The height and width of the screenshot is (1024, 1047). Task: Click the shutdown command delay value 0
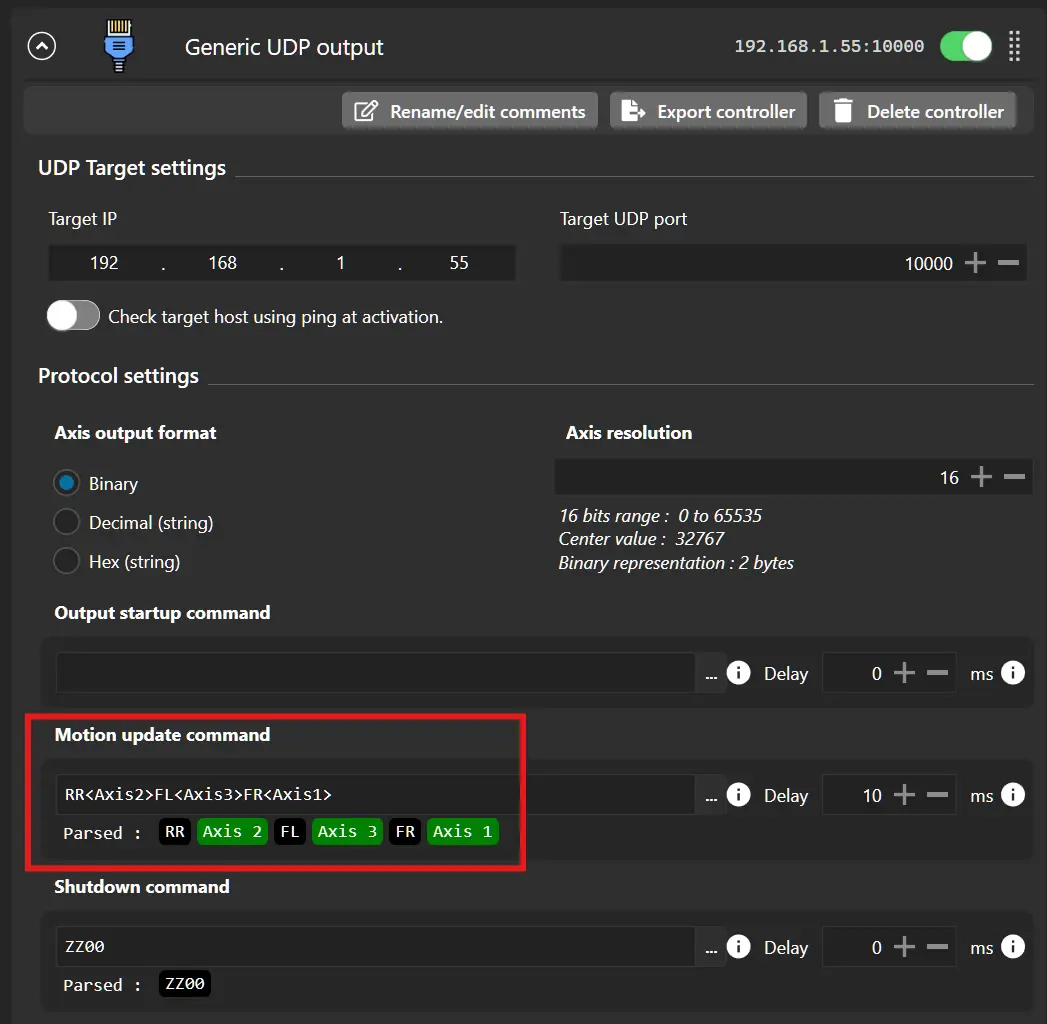point(877,948)
